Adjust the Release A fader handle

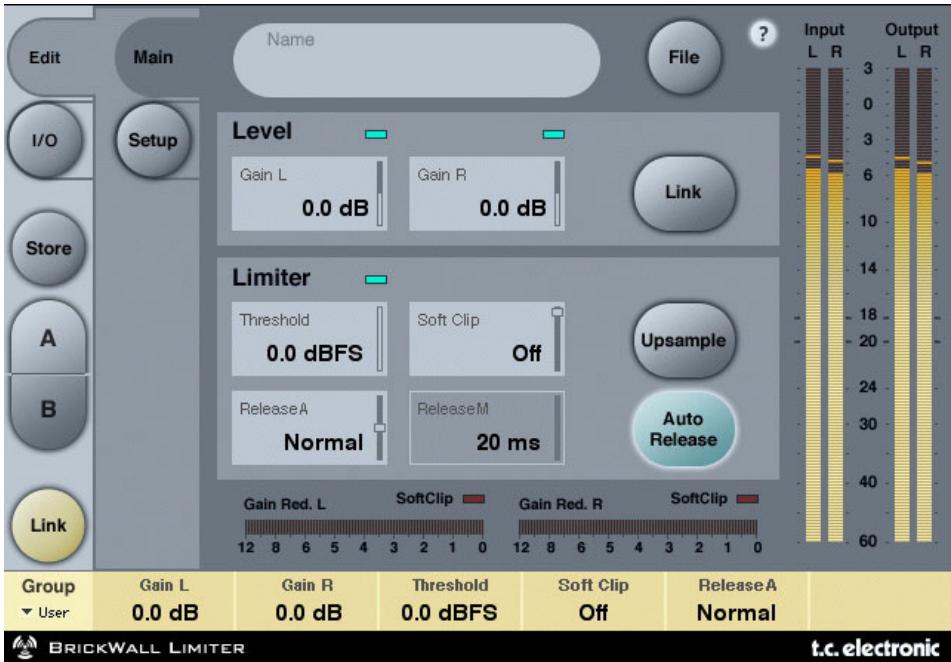[380, 428]
